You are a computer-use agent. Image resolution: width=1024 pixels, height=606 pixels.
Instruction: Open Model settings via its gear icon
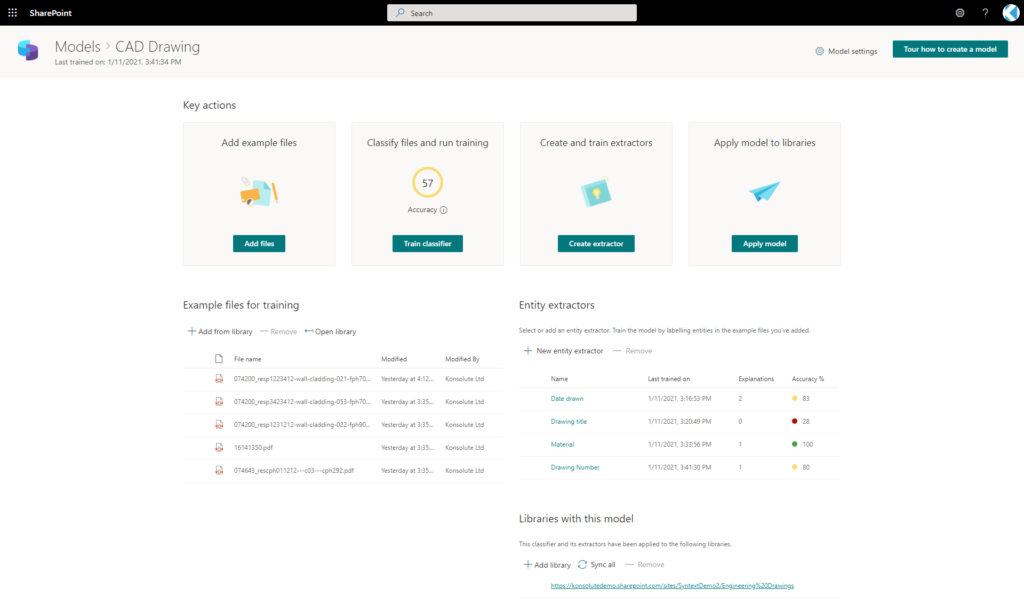(821, 49)
